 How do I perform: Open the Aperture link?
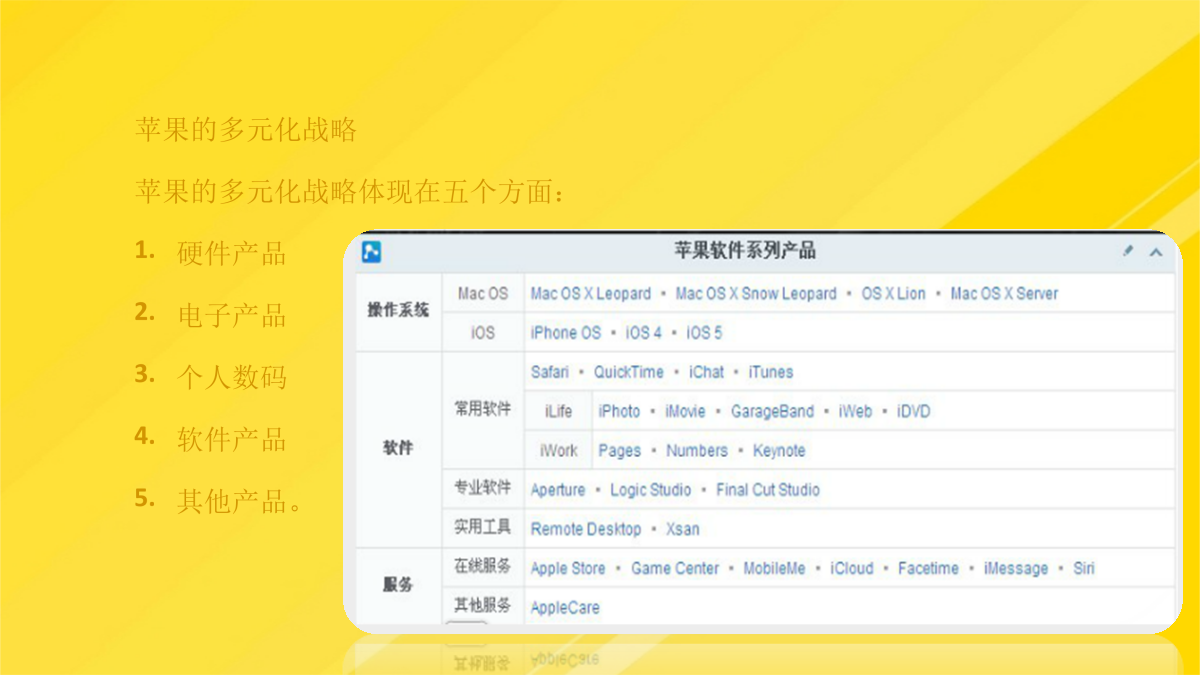coord(558,490)
